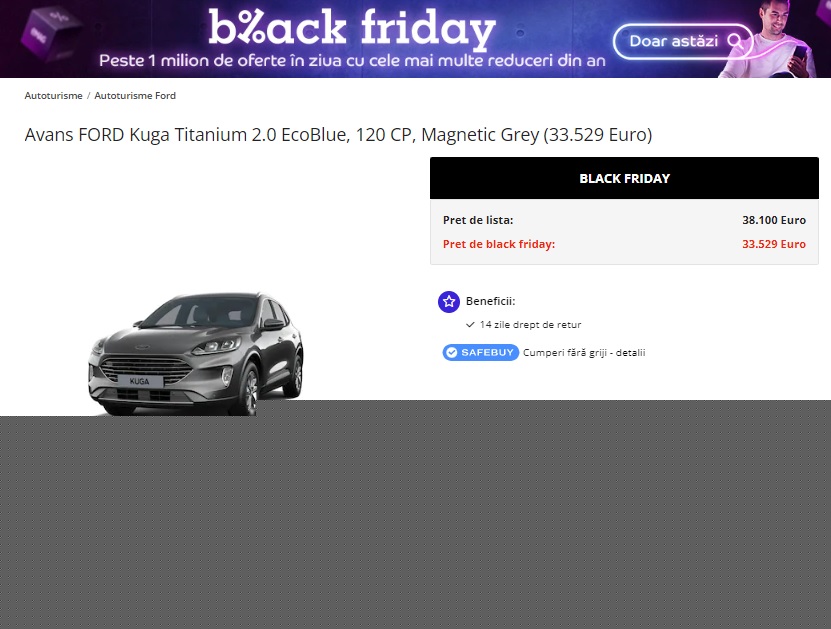This screenshot has height=629, width=831.
Task: Click the red 33.529 Euro price
Action: click(774, 244)
